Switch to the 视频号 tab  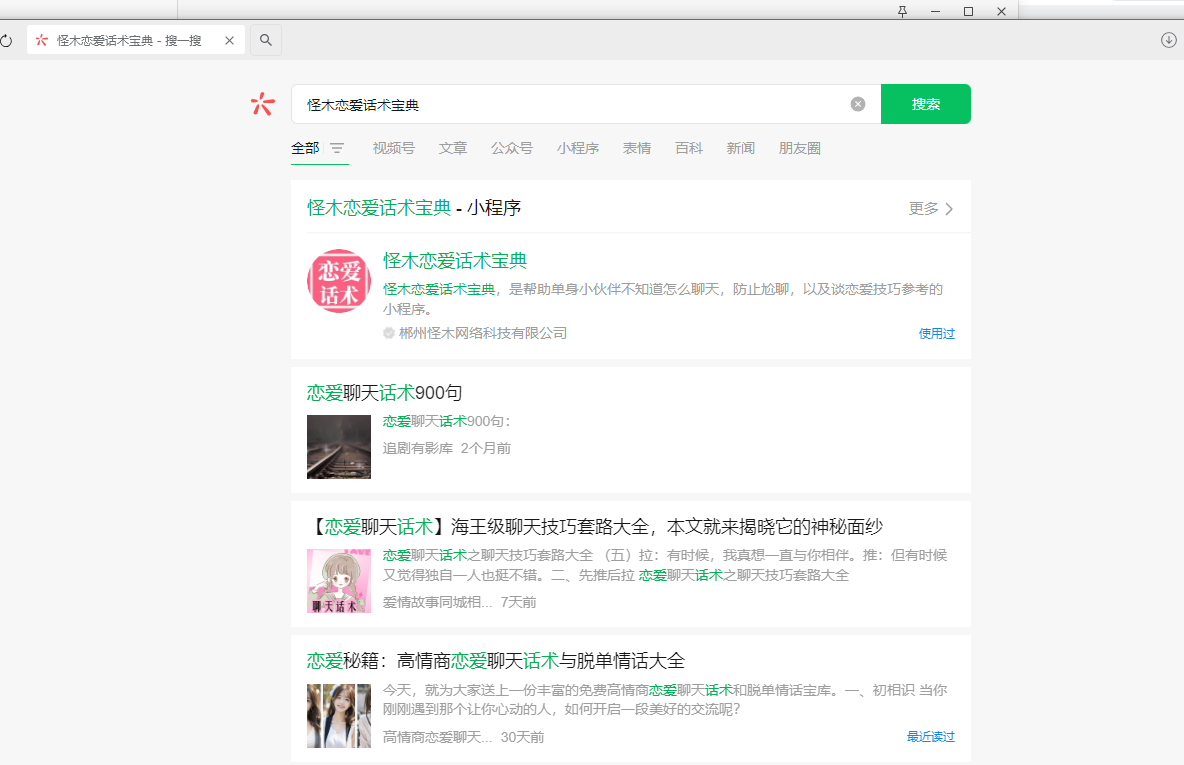393,148
